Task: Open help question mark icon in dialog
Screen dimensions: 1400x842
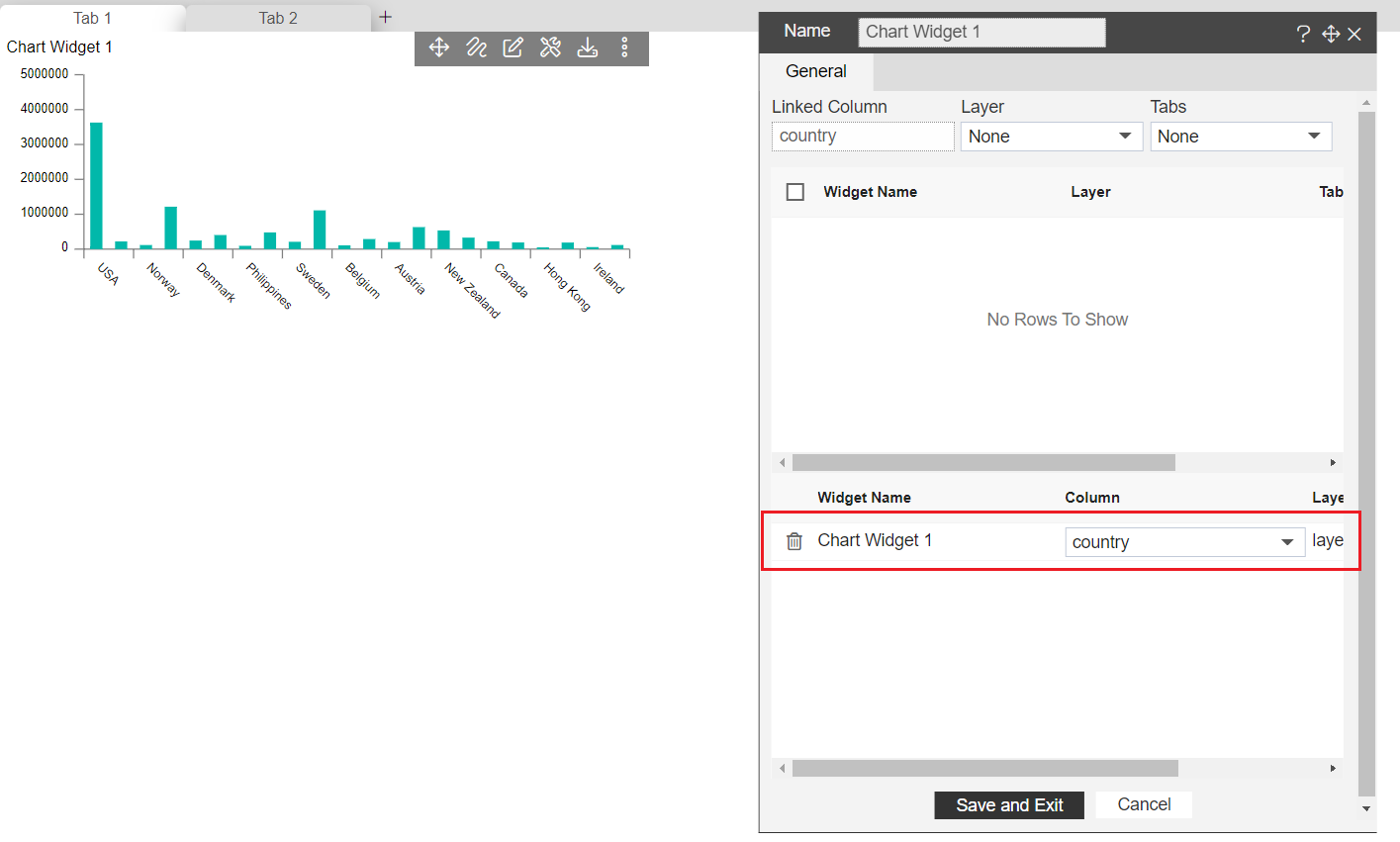Action: click(1304, 34)
